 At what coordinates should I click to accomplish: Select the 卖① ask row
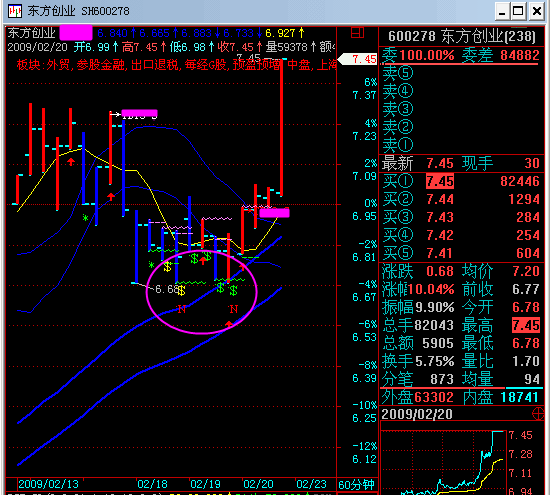461,145
